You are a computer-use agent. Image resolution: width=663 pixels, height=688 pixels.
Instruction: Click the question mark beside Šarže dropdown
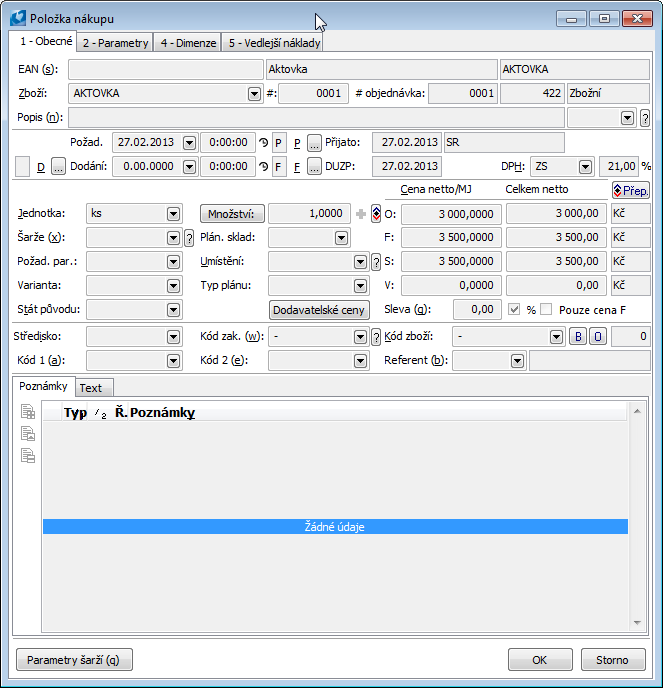tap(189, 238)
